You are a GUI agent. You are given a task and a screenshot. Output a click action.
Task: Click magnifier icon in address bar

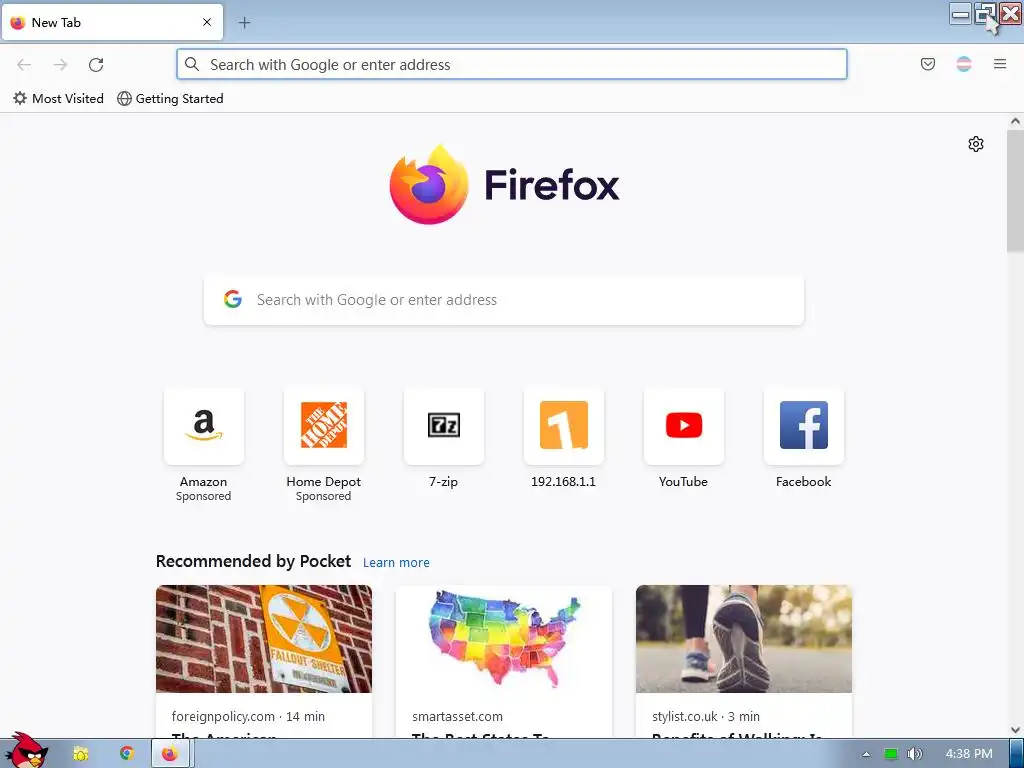191,64
